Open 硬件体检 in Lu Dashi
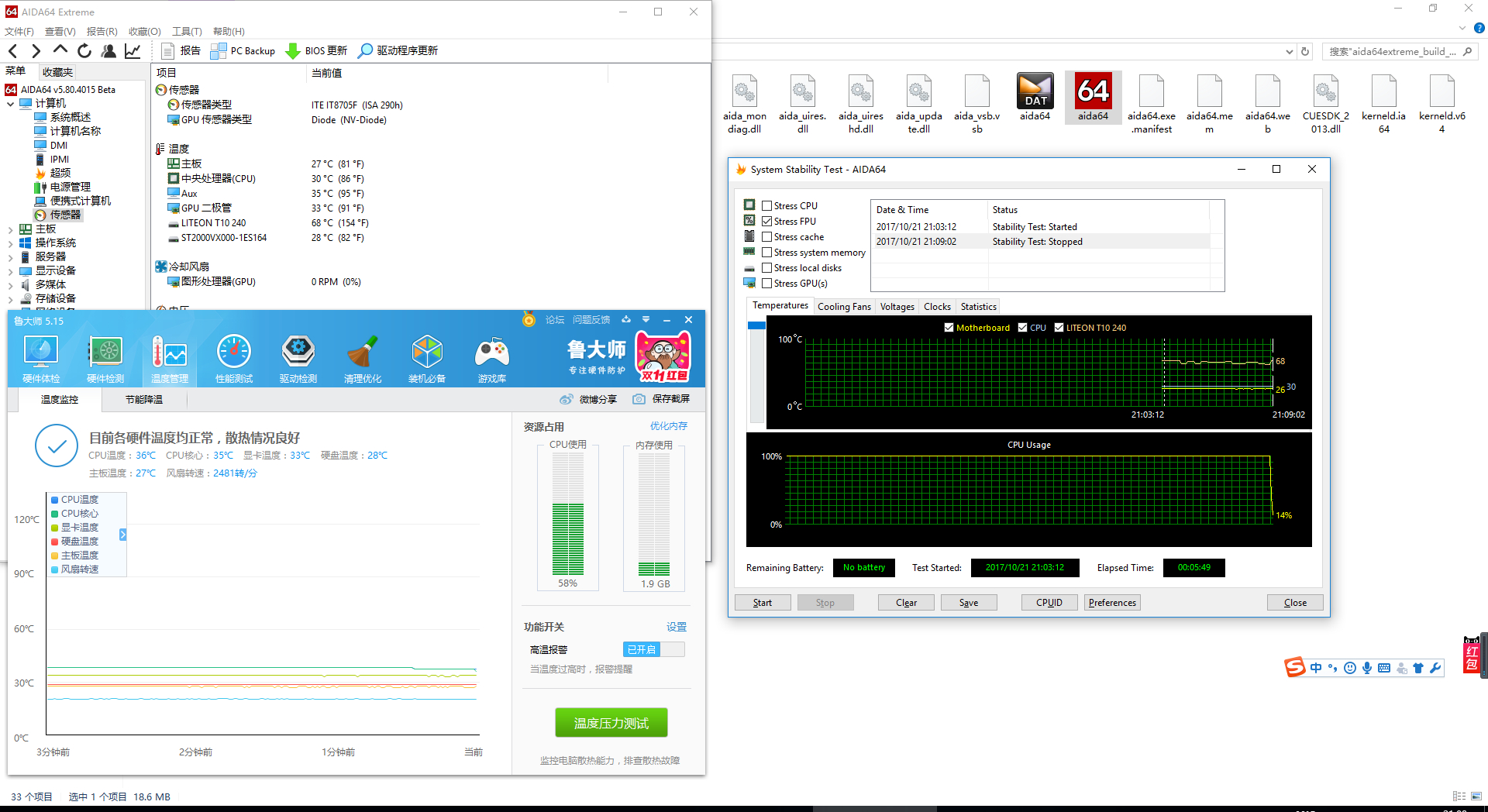The image size is (1488, 812). coord(41,359)
